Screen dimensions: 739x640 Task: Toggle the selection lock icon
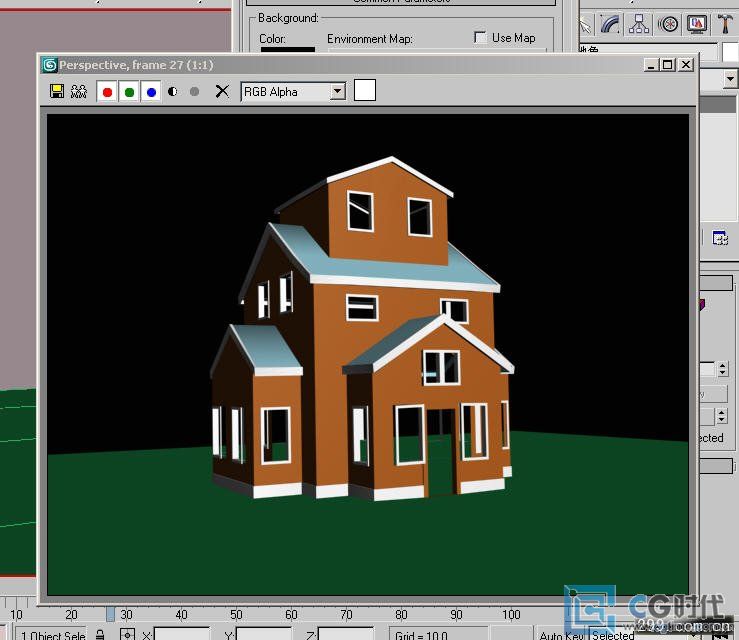tap(100, 634)
